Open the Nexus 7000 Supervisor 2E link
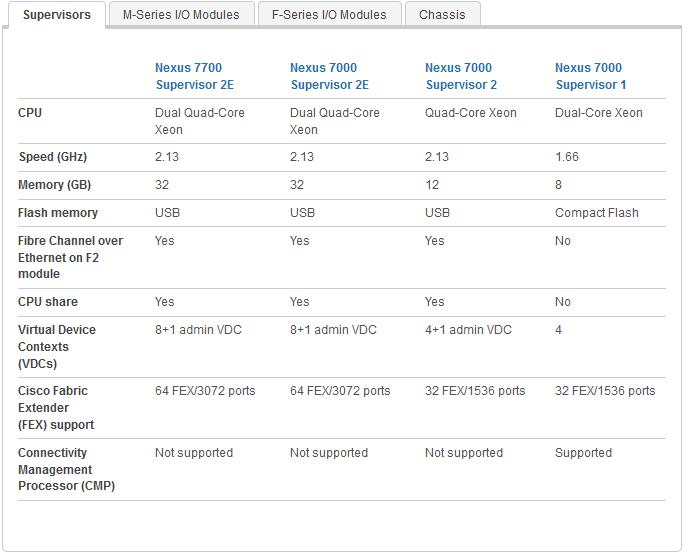The width and height of the screenshot is (693, 554). click(330, 76)
